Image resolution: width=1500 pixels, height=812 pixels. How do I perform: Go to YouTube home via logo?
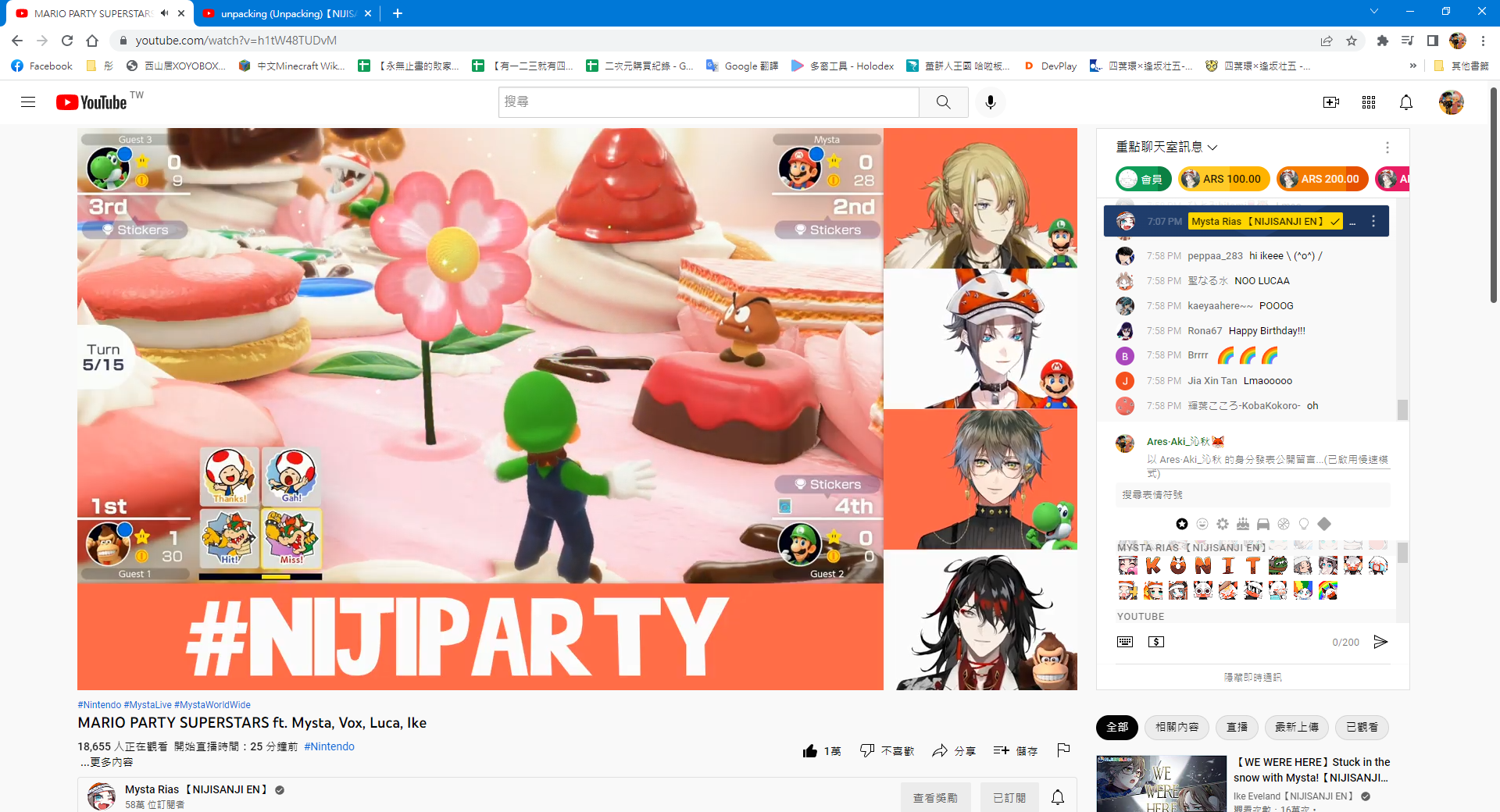tap(91, 102)
